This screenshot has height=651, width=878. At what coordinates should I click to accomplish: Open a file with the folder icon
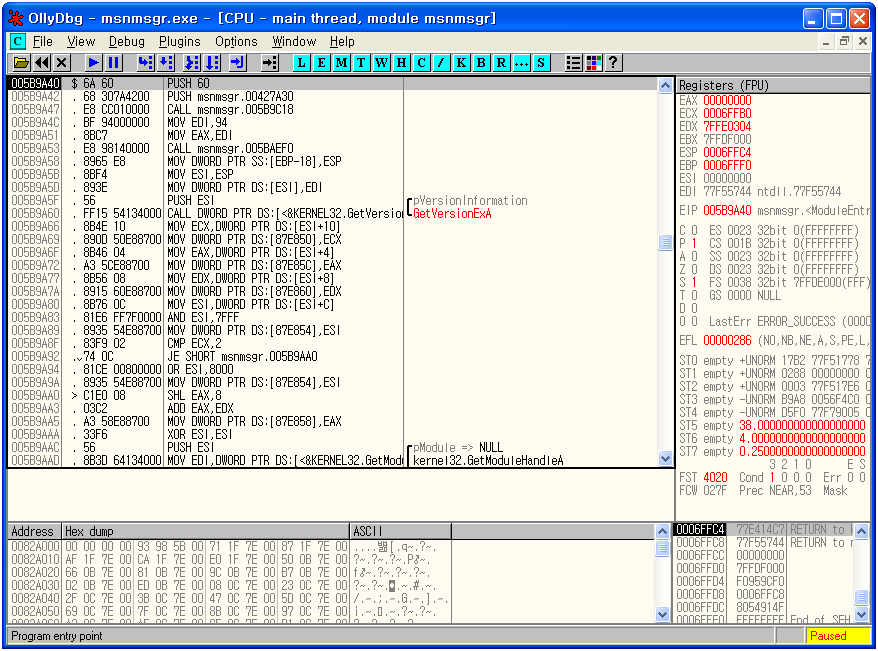(21, 63)
